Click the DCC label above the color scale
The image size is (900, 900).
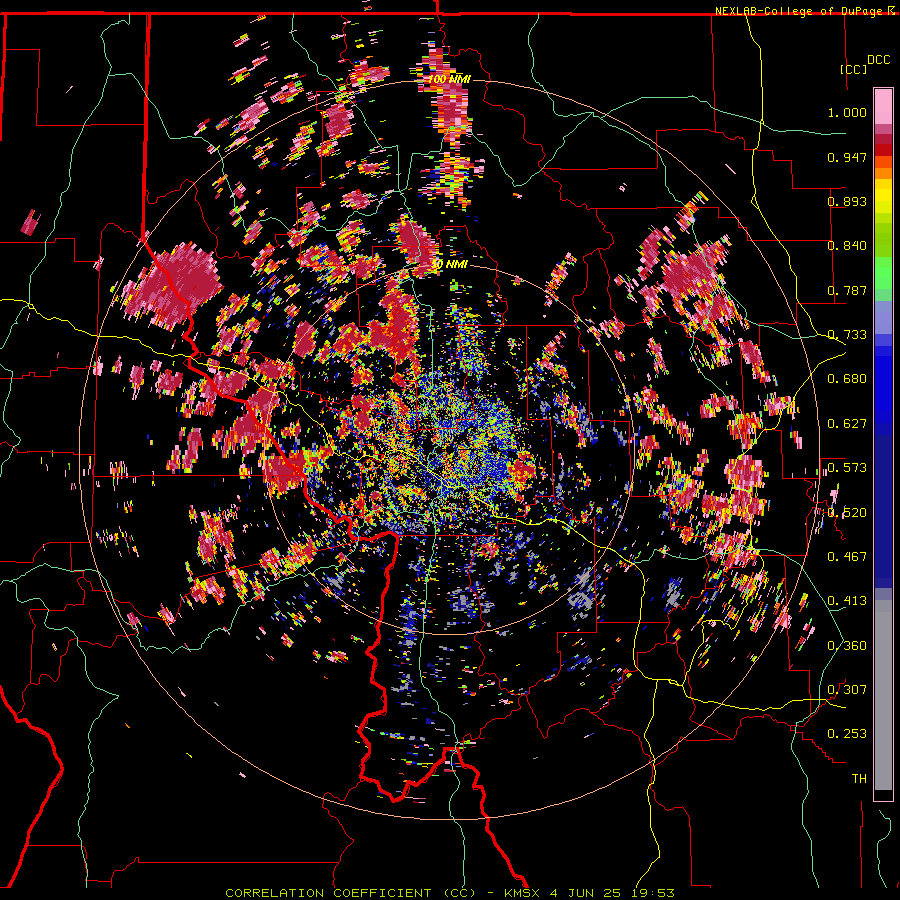pos(878,60)
